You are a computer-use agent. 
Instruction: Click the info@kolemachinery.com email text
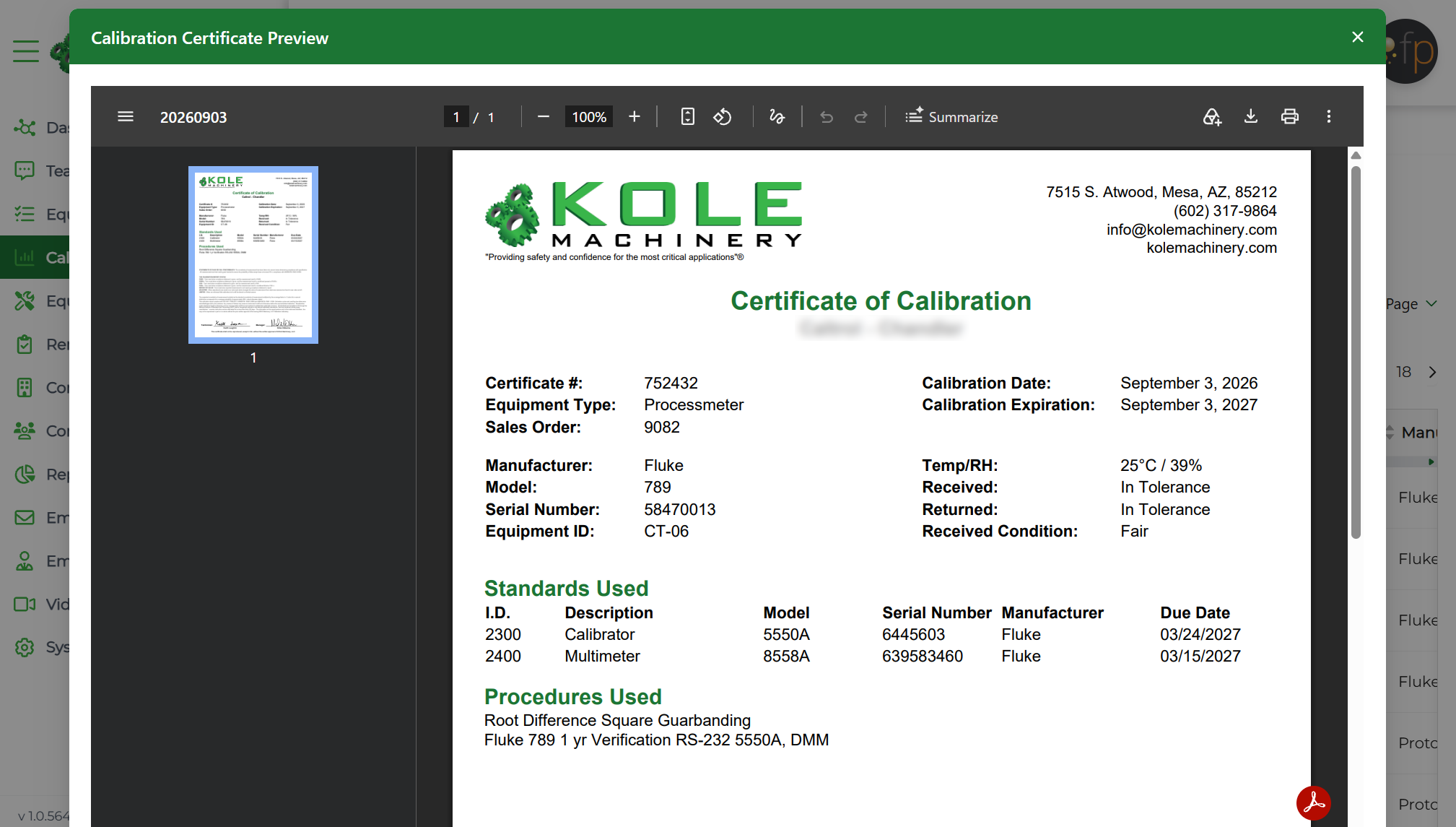[1192, 230]
